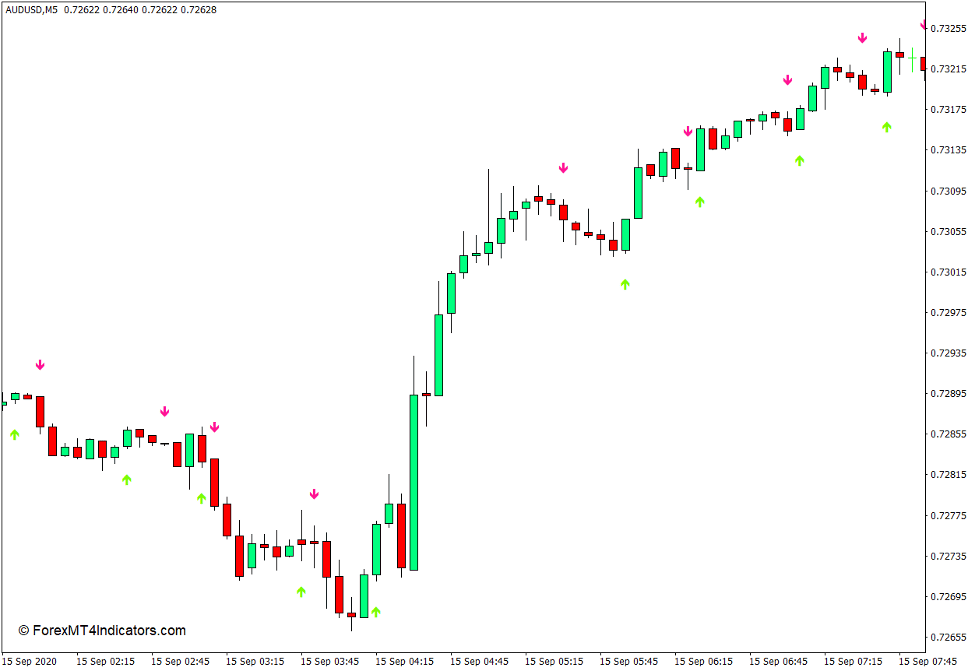Click the lowest green up arrow on the chart
Viewport: 977px width, 672px height.
click(x=376, y=611)
